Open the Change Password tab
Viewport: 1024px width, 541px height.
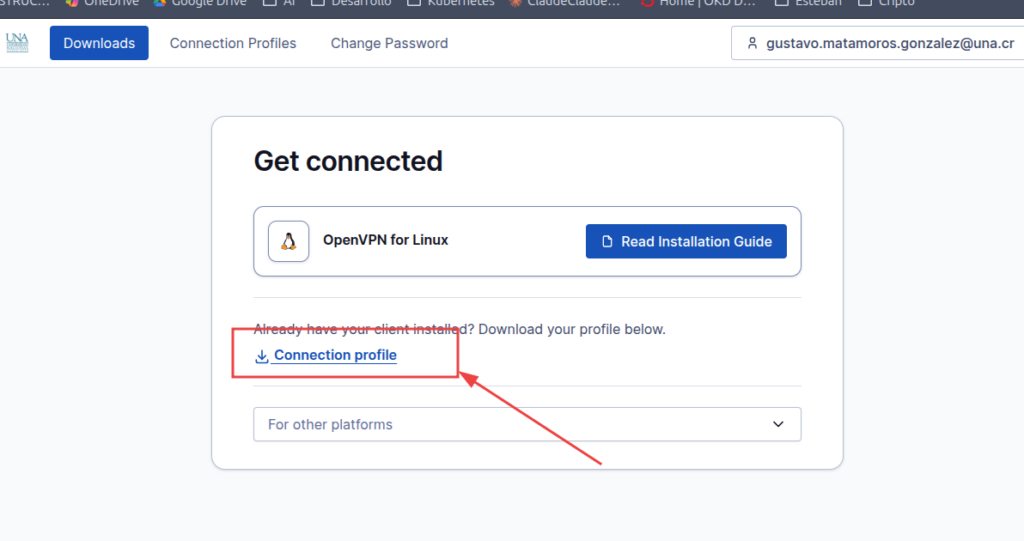click(x=389, y=43)
